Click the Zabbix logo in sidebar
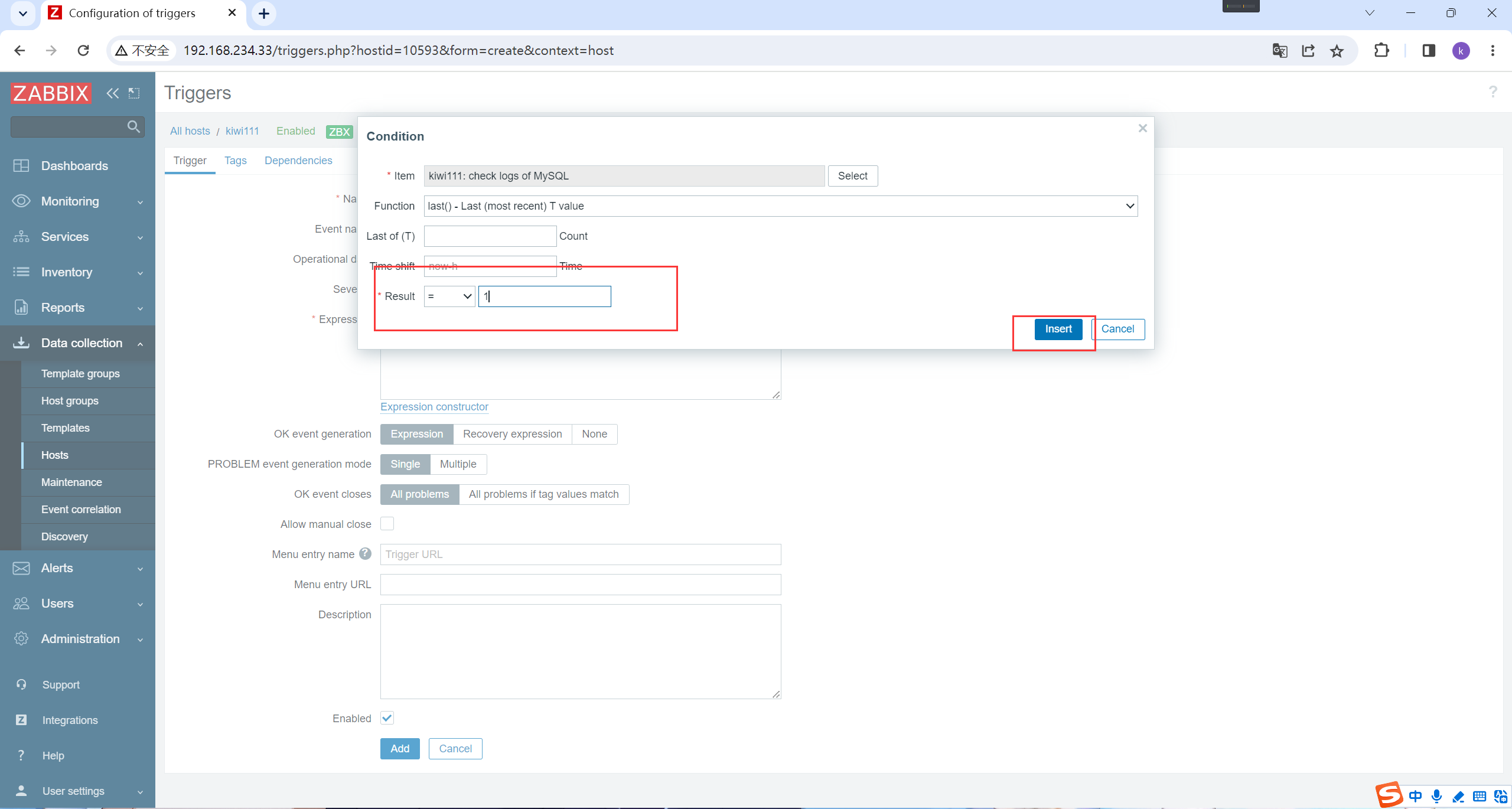This screenshot has width=1512, height=809. coord(51,93)
